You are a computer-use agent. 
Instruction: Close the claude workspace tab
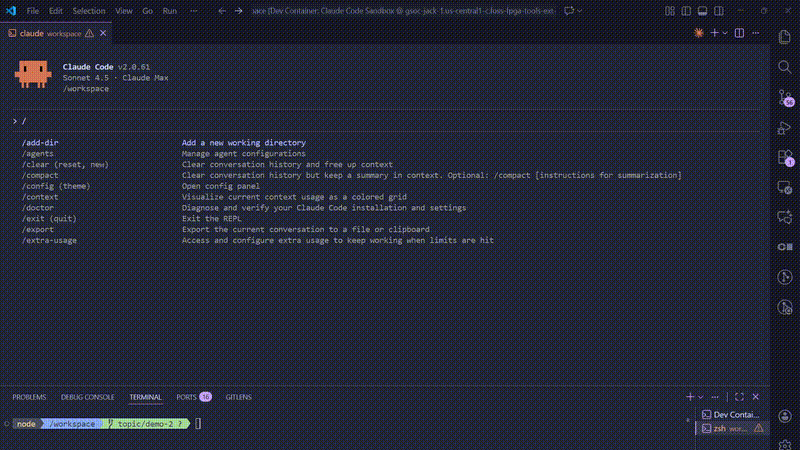[103, 33]
